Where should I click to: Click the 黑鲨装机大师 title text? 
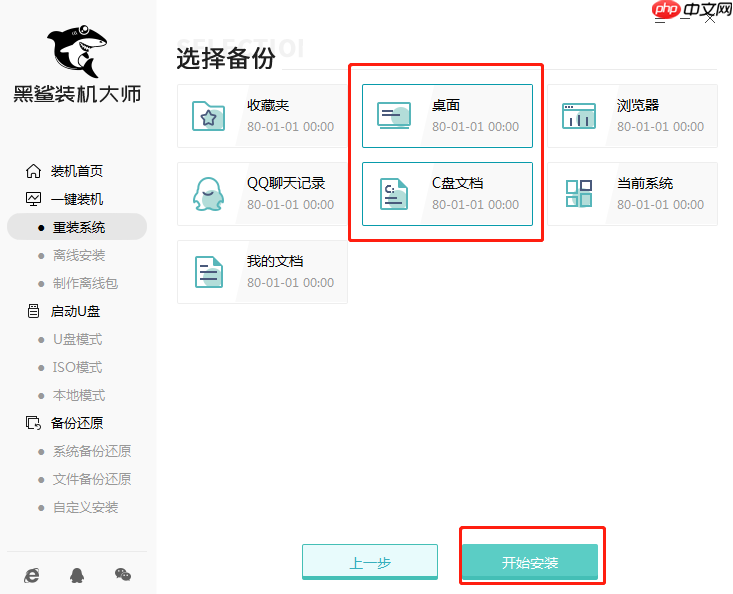pos(77,94)
